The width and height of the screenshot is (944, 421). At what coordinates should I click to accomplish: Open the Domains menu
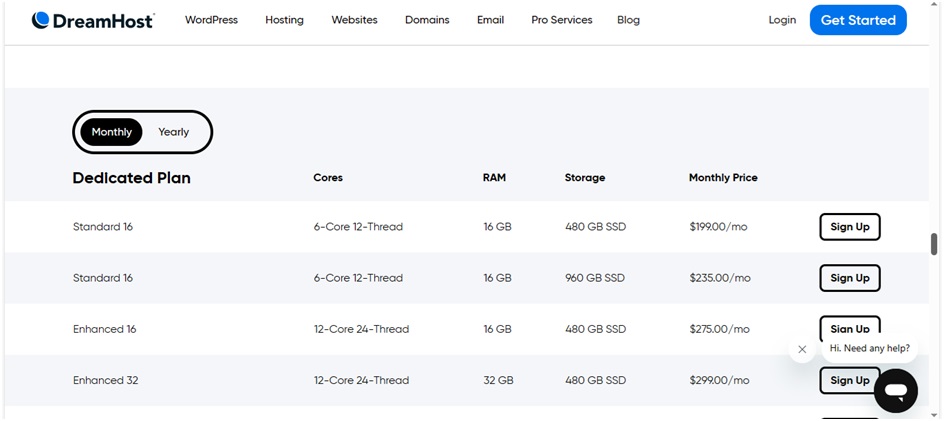pos(427,20)
